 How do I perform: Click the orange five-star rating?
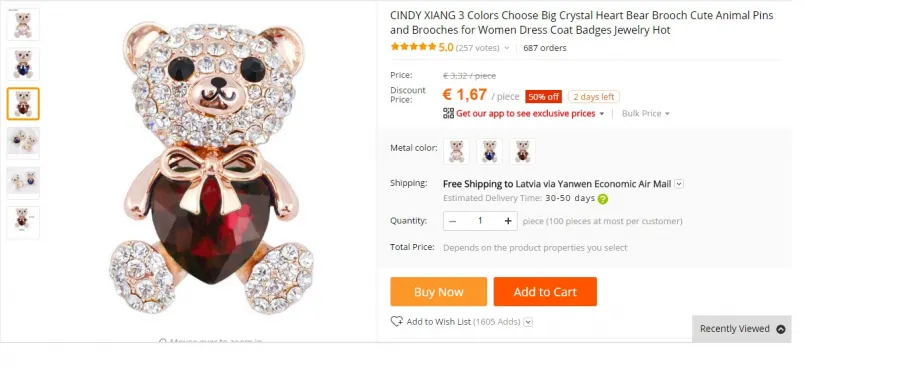(x=413, y=47)
